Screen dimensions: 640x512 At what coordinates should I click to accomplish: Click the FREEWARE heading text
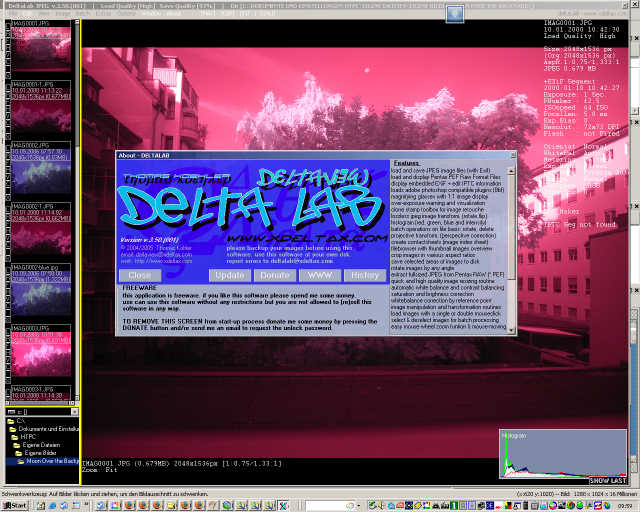coord(140,288)
